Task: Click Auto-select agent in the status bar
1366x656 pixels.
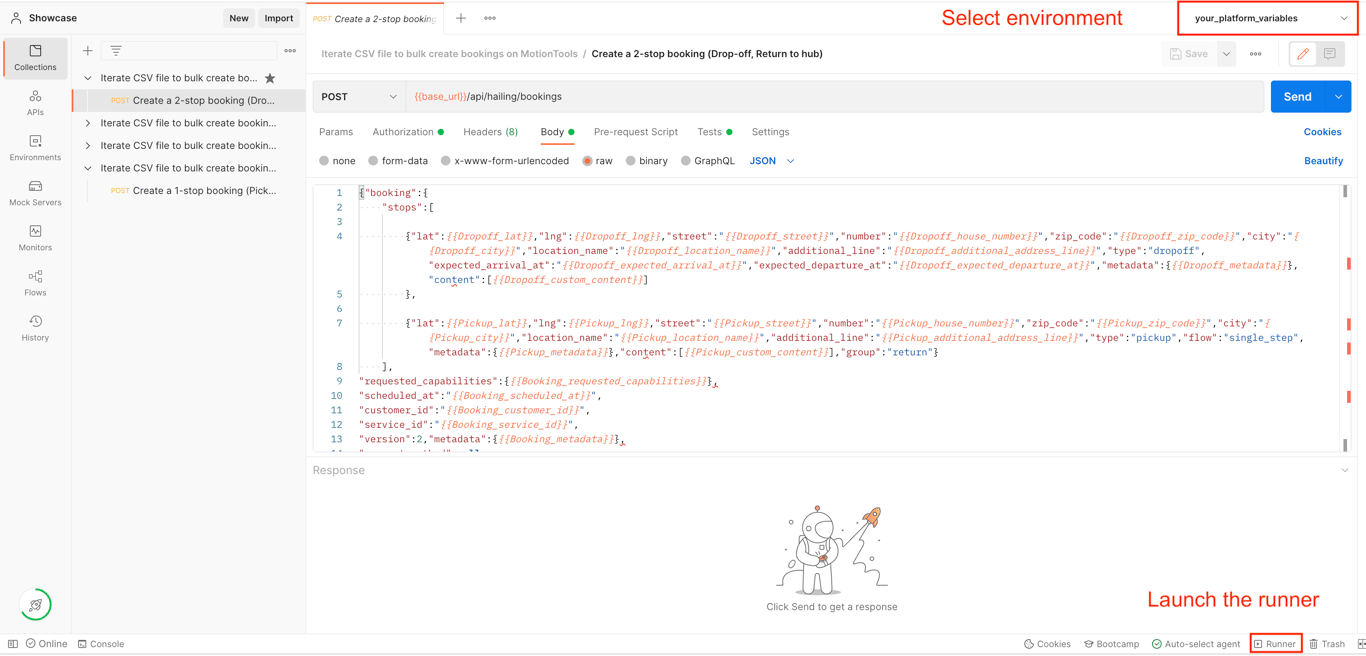Action: pyautogui.click(x=1196, y=644)
